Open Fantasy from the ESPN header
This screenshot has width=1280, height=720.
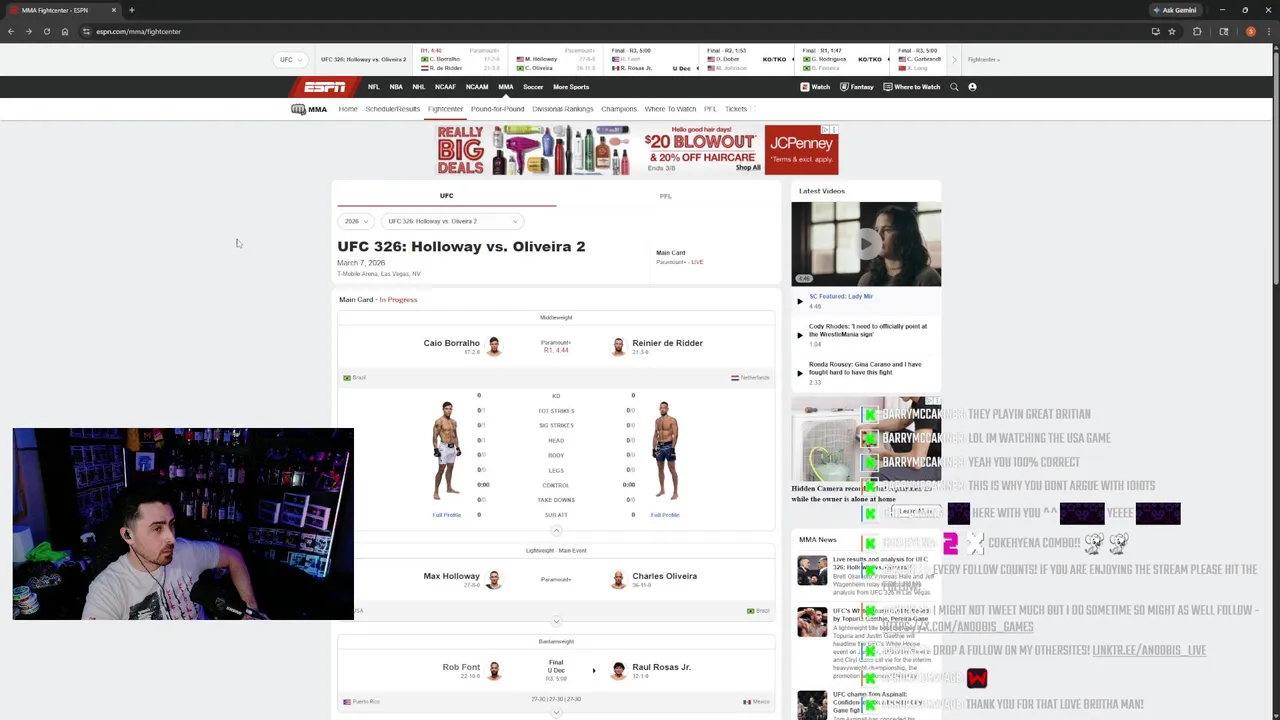pyautogui.click(x=857, y=87)
